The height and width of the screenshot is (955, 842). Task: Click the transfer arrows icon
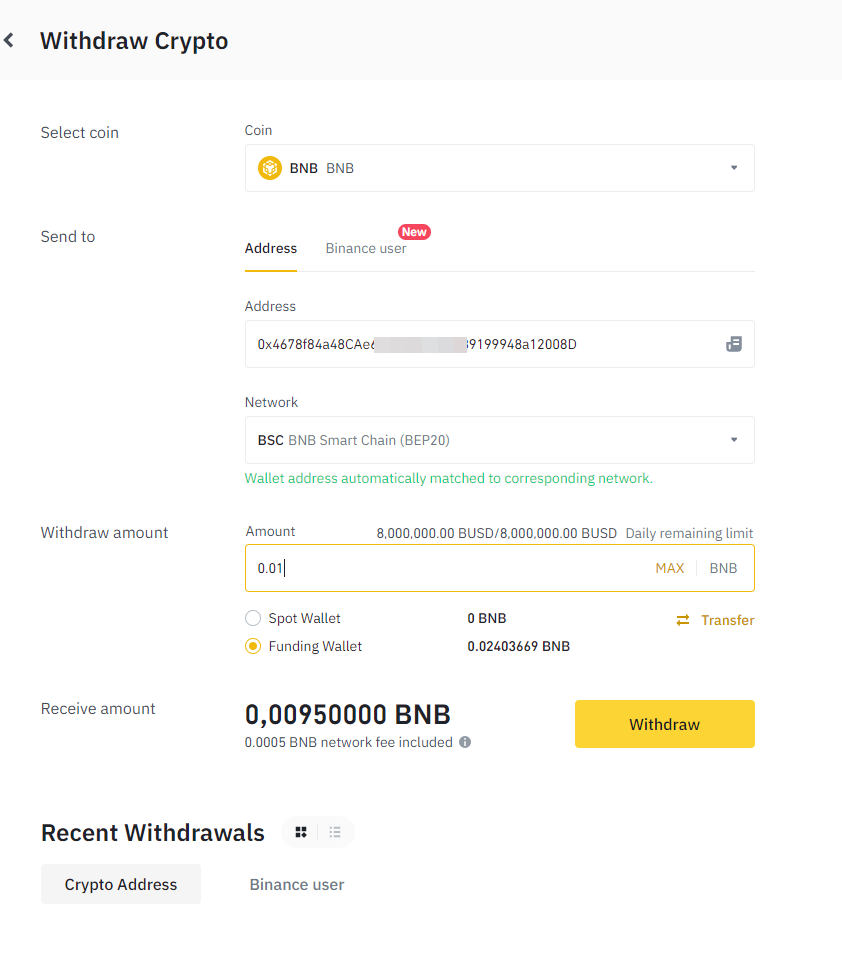[683, 620]
